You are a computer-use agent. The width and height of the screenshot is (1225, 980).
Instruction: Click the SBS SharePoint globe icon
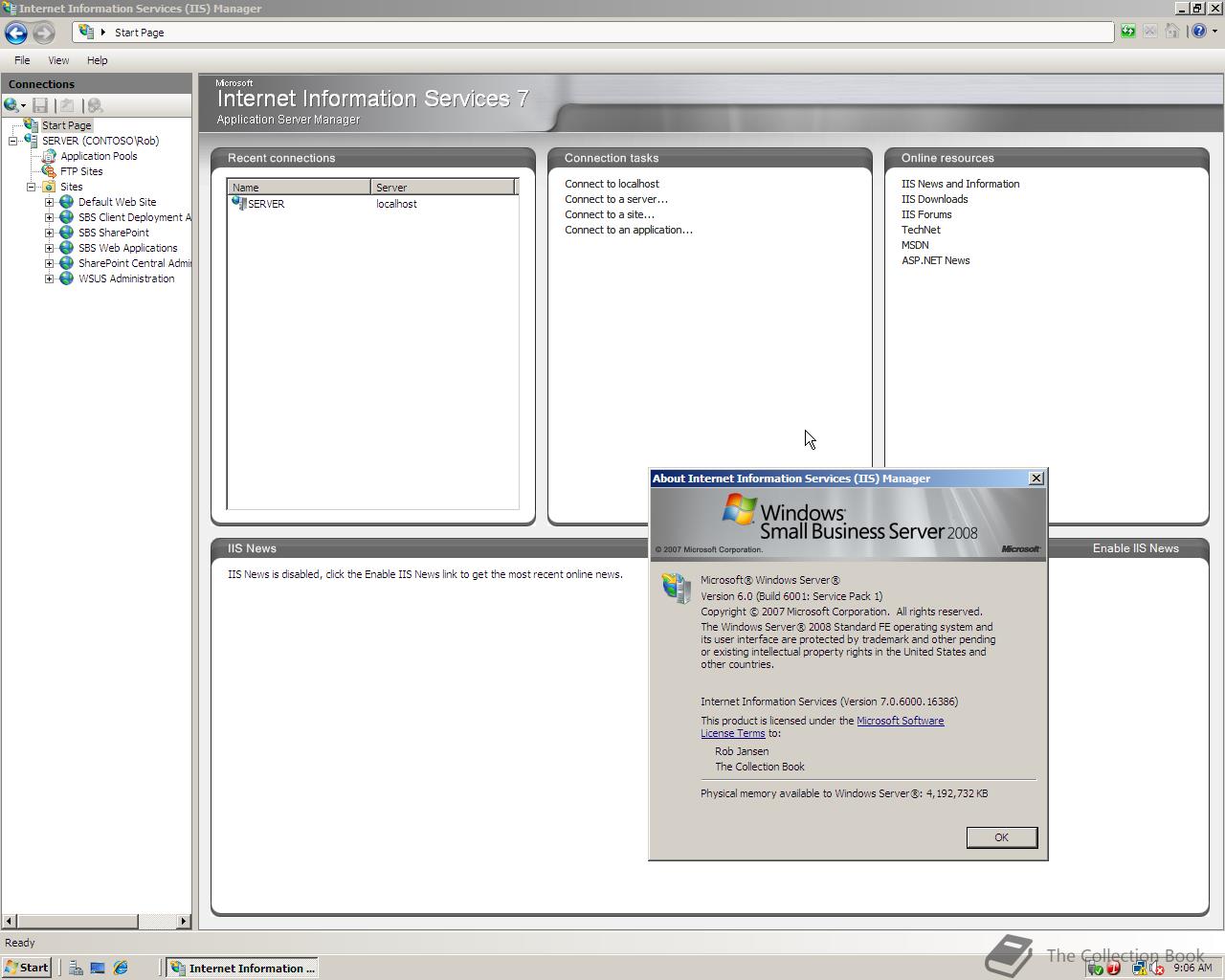pos(66,233)
